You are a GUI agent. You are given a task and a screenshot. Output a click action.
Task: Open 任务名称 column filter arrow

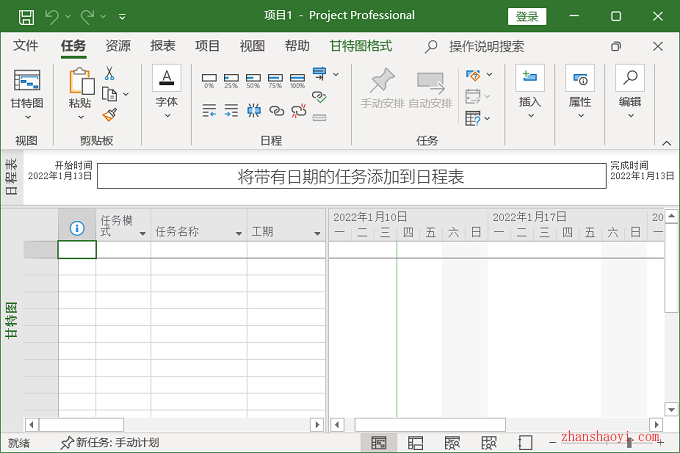239,234
